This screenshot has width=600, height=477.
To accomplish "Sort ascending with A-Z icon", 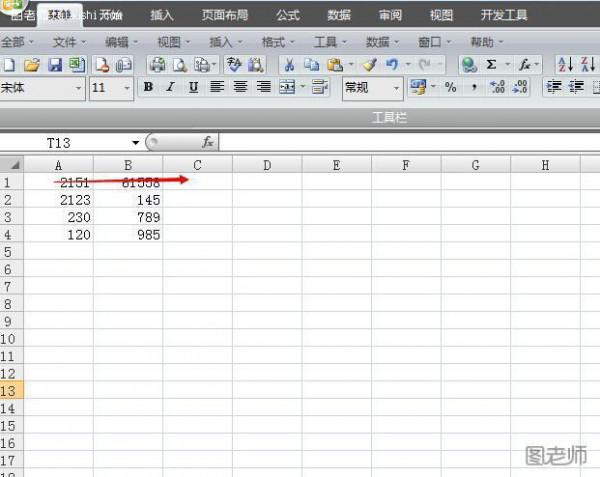I will point(564,65).
